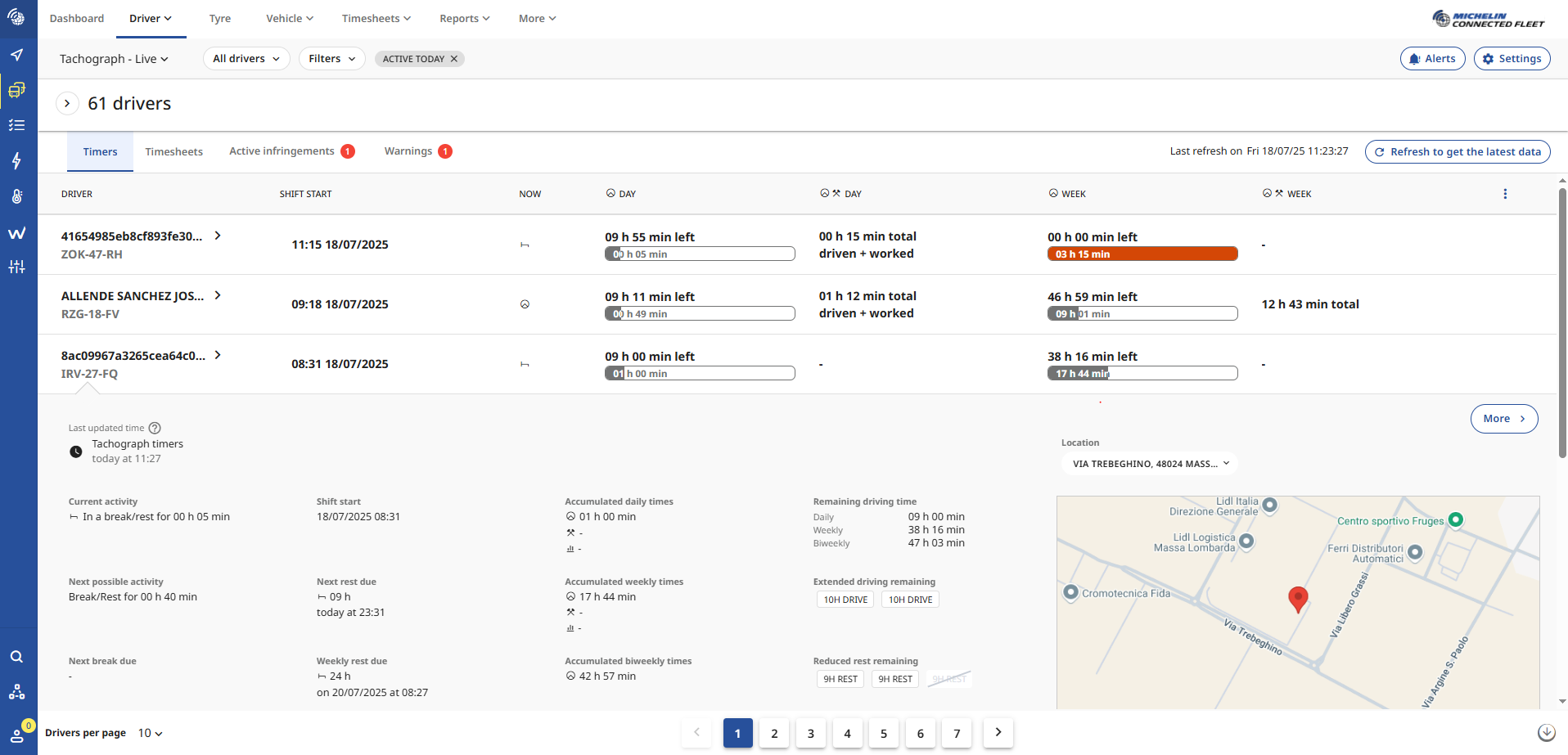Expand the Location address dropdown

point(1150,464)
